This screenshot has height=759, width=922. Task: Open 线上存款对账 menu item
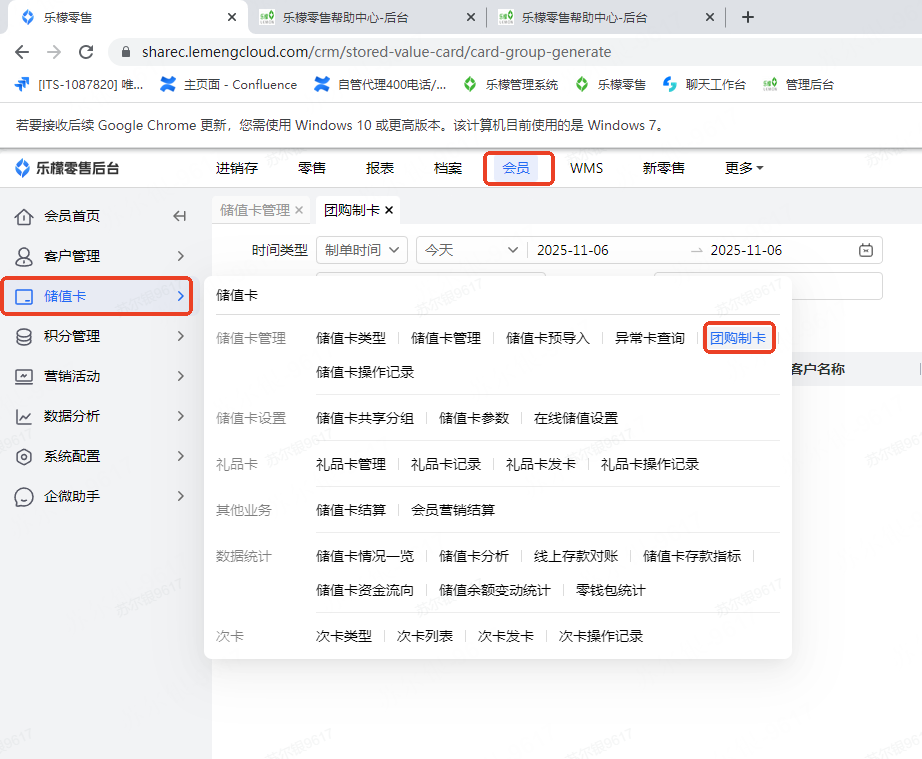coord(576,556)
